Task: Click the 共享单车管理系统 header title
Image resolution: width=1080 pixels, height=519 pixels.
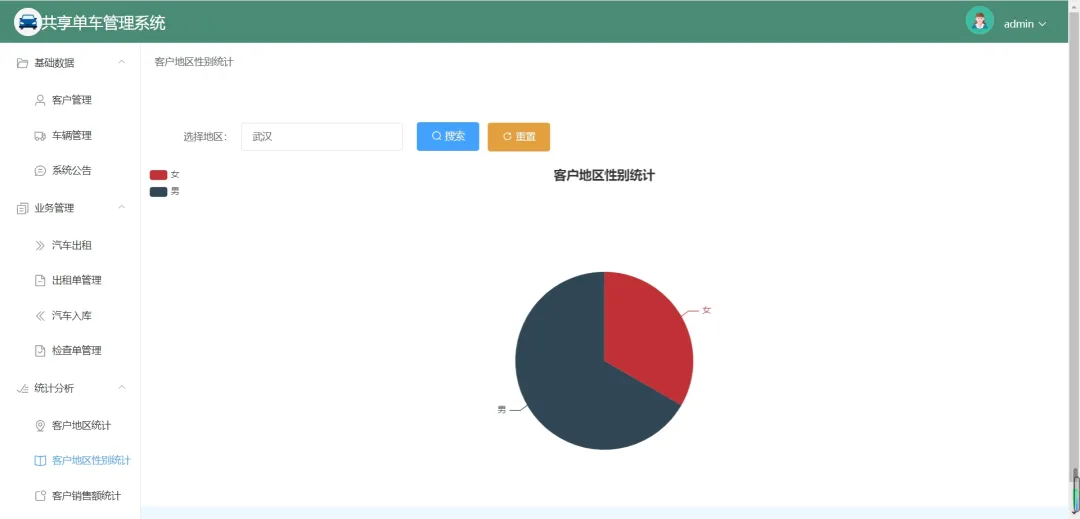Action: [103, 23]
